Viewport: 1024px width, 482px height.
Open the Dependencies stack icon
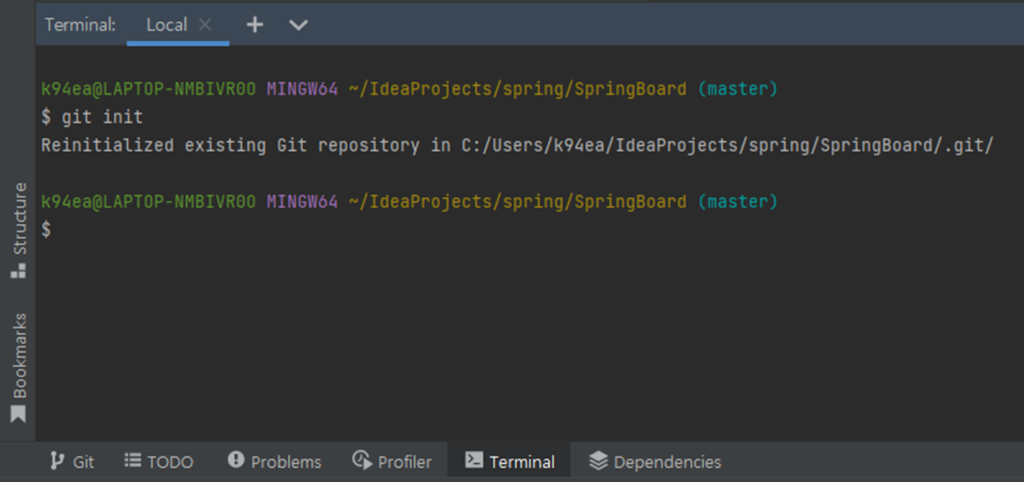click(598, 461)
